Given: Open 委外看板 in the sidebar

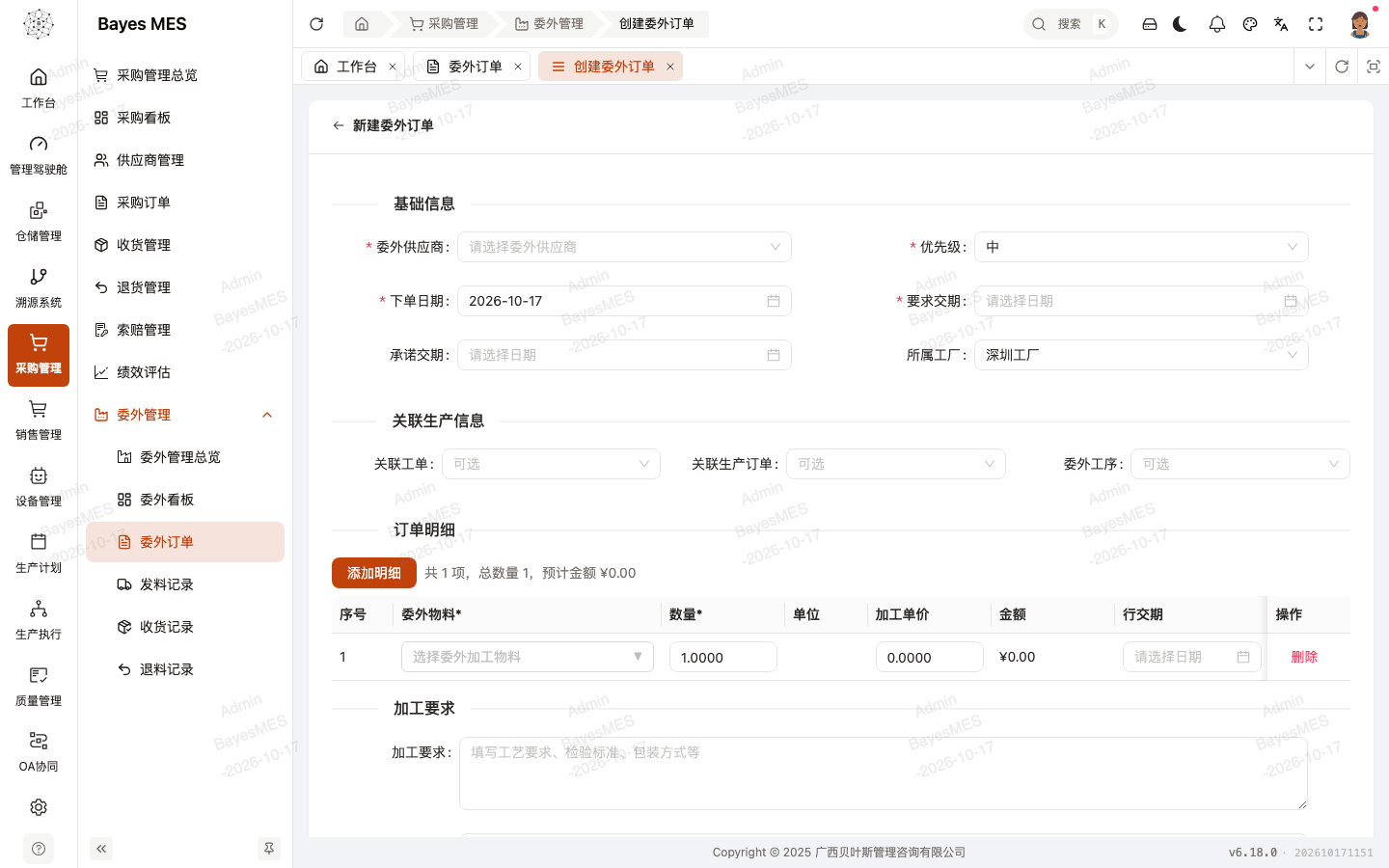Looking at the screenshot, I should coord(185,500).
